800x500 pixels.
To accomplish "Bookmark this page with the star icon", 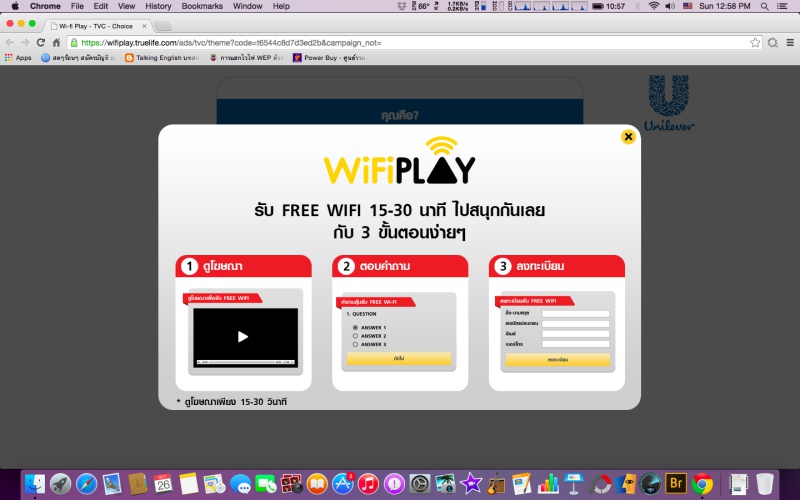I will pyautogui.click(x=755, y=43).
